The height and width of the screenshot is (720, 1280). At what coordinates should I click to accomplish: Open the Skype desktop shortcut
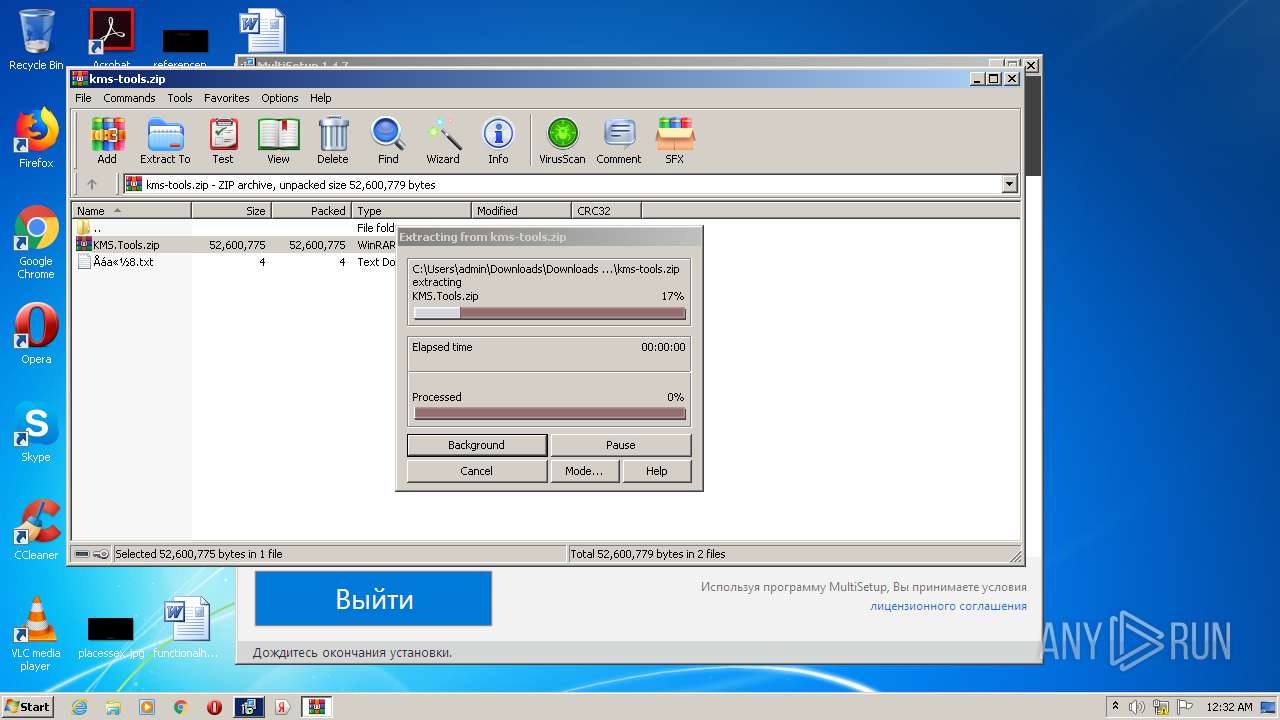coord(36,432)
